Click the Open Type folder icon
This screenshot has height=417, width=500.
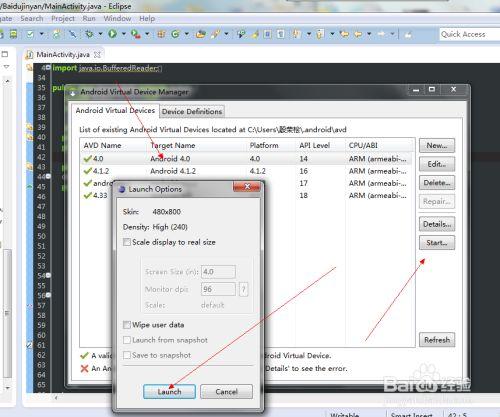[201, 34]
